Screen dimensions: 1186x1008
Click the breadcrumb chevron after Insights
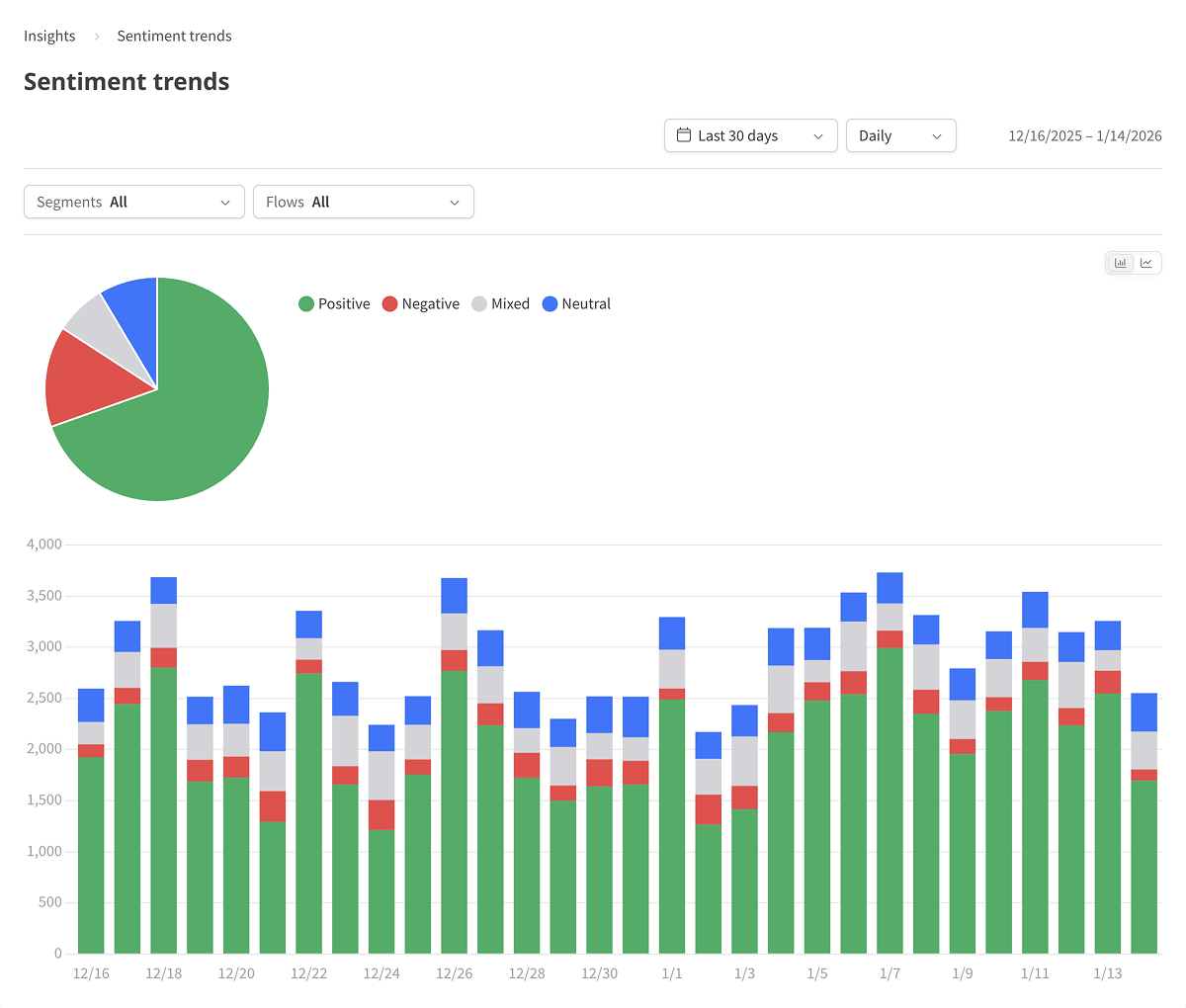point(96,36)
